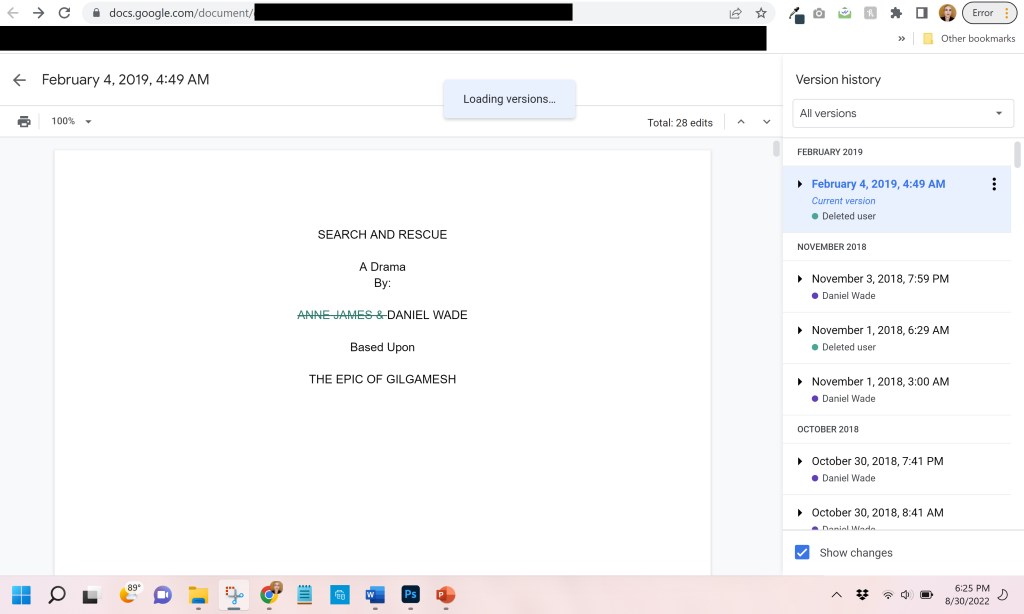Click the version history panel scrollbar
The width and height of the screenshot is (1024, 614).
tap(1018, 155)
